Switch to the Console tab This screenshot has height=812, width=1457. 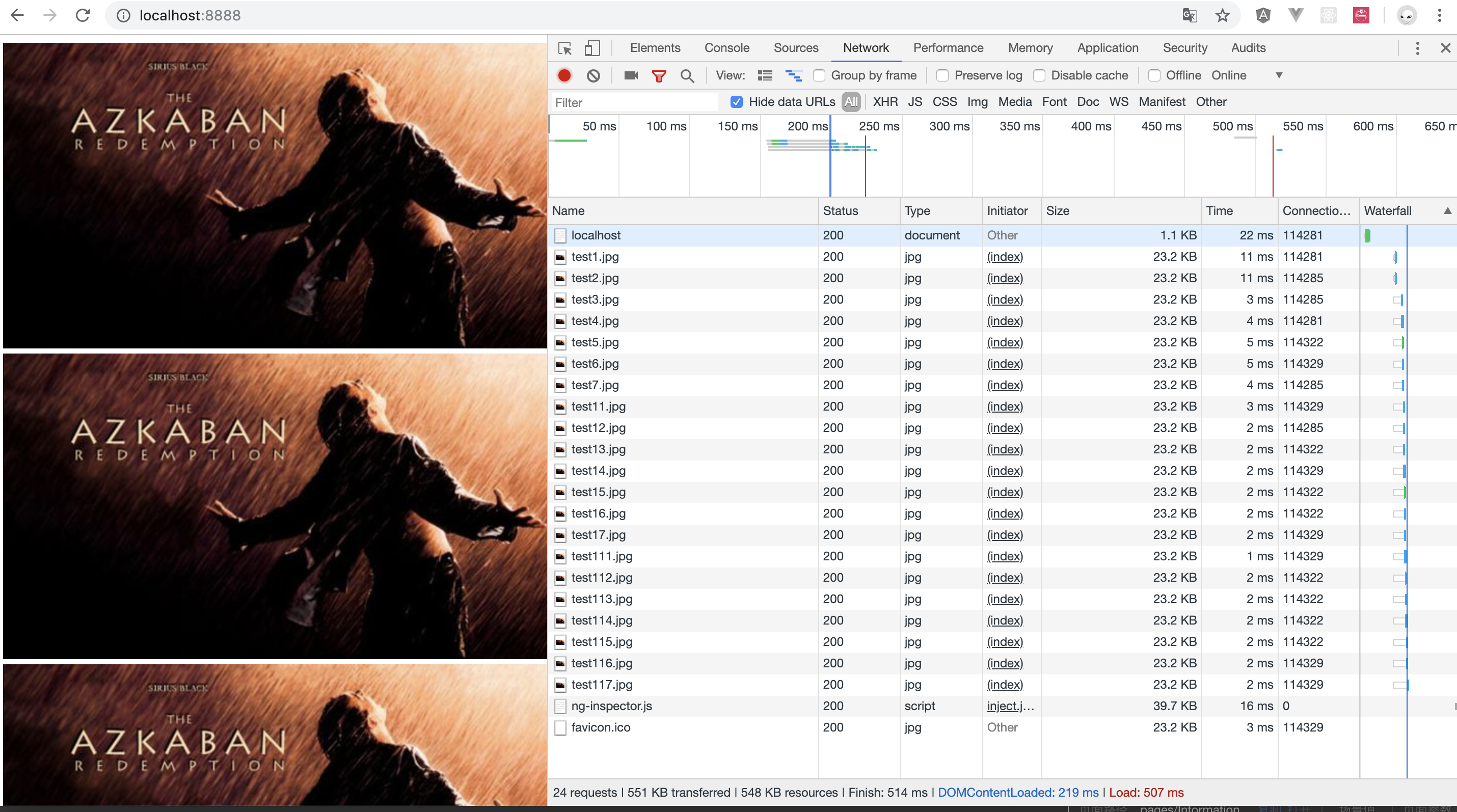726,48
